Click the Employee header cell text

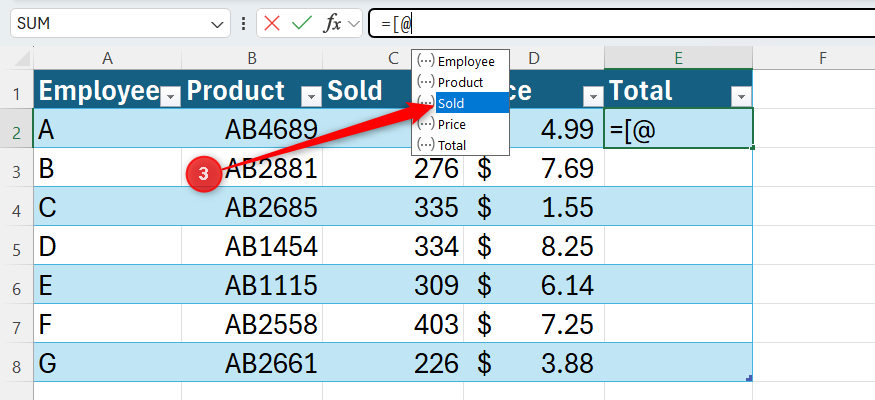99,90
